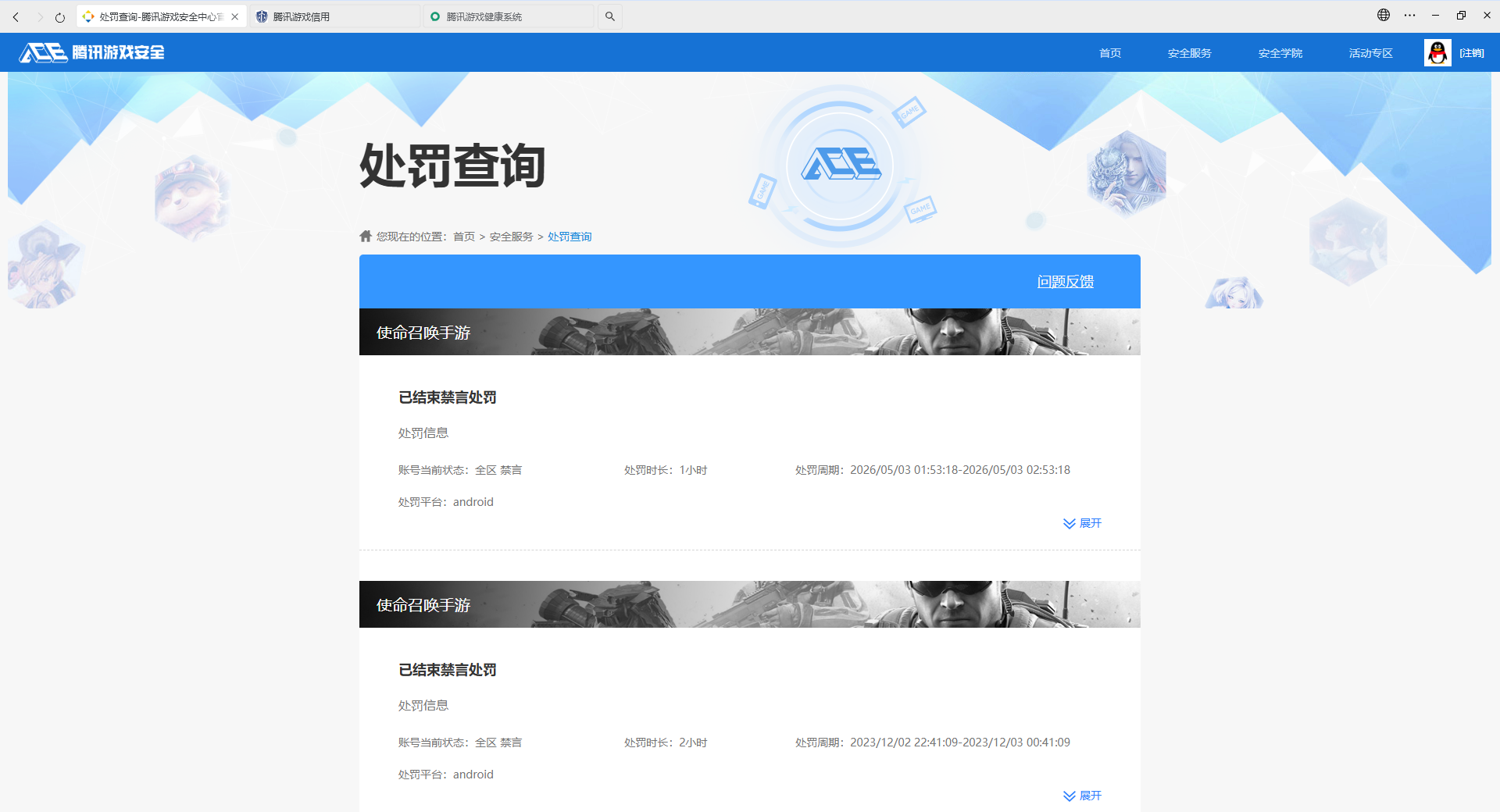Image resolution: width=1500 pixels, height=812 pixels.
Task: Open the 问题反馈 feedback link
Action: coord(1066,282)
